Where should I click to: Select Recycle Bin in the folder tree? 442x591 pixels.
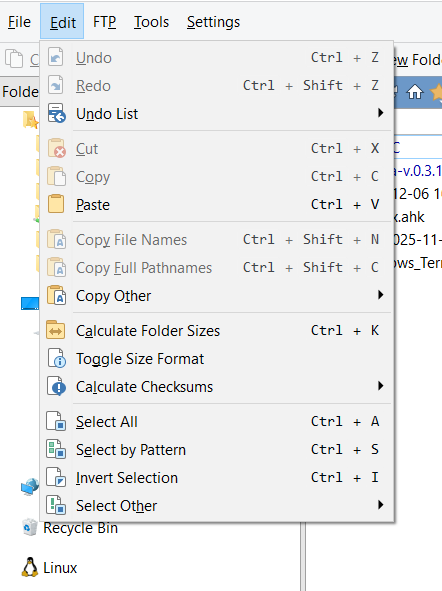click(x=80, y=528)
